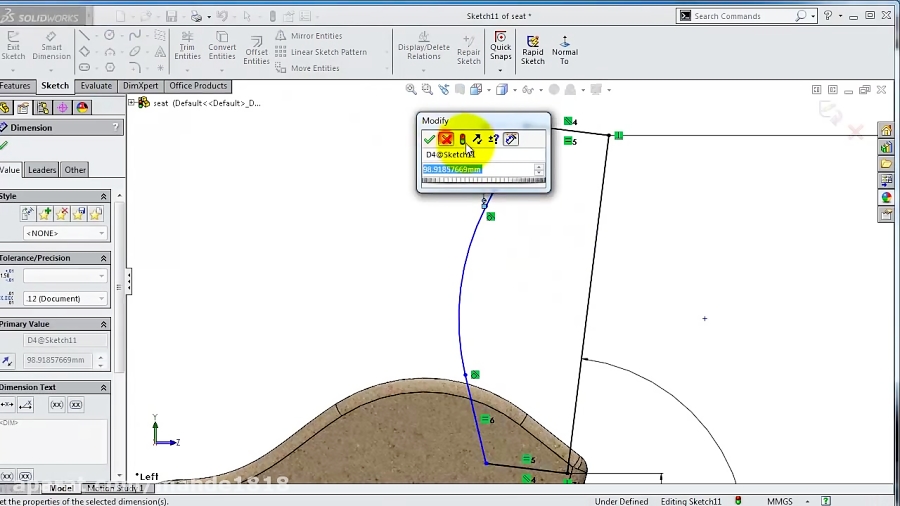Increase the Modify dialog value using up spinner
Image resolution: width=900 pixels, height=506 pixels.
(538, 166)
